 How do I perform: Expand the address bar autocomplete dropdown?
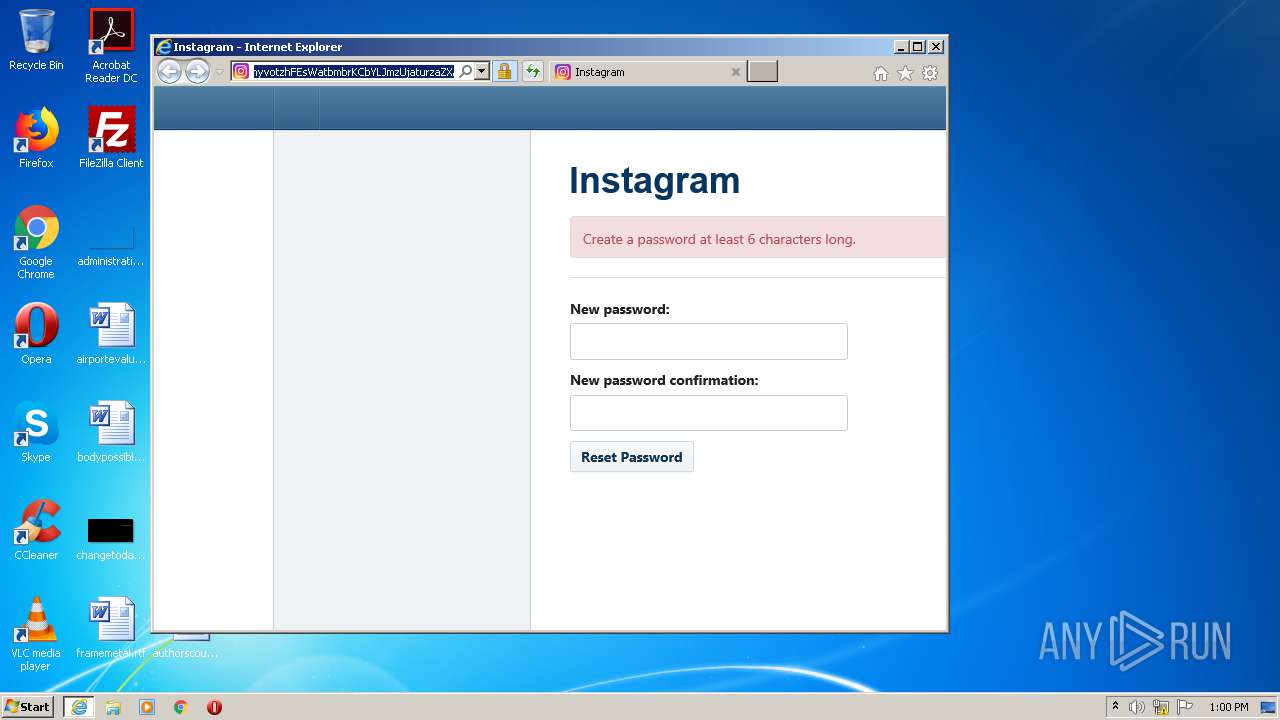pos(482,71)
